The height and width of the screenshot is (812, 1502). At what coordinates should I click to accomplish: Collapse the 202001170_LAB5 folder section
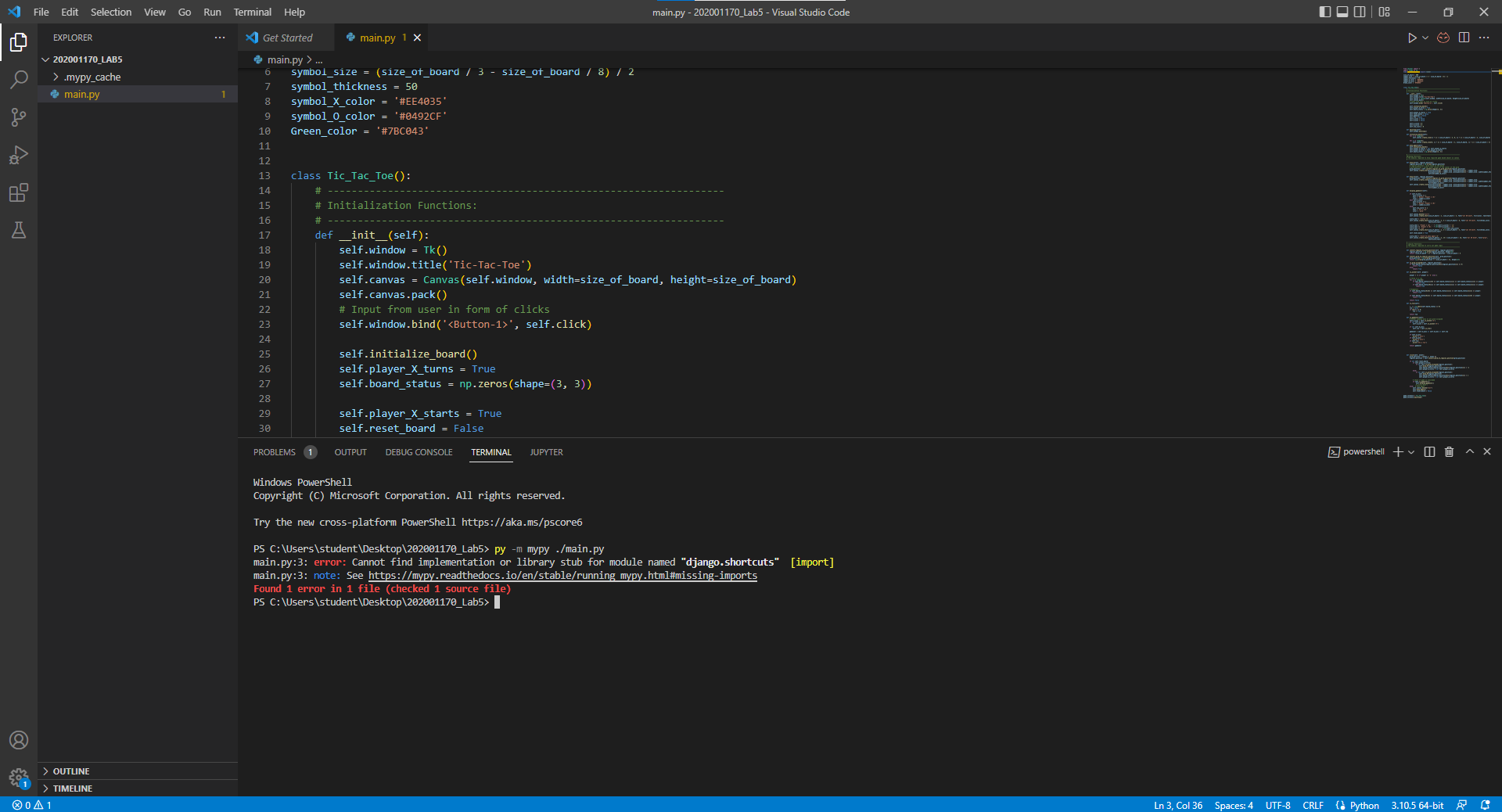[138, 59]
